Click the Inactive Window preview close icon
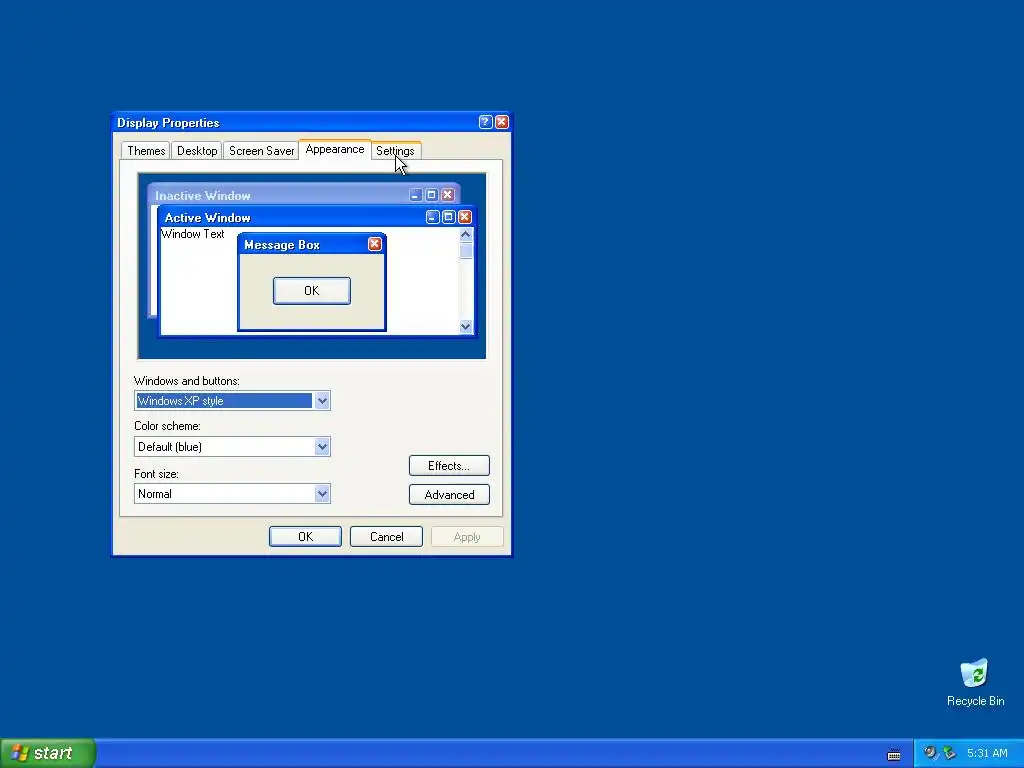Image resolution: width=1024 pixels, height=768 pixels. click(x=448, y=195)
